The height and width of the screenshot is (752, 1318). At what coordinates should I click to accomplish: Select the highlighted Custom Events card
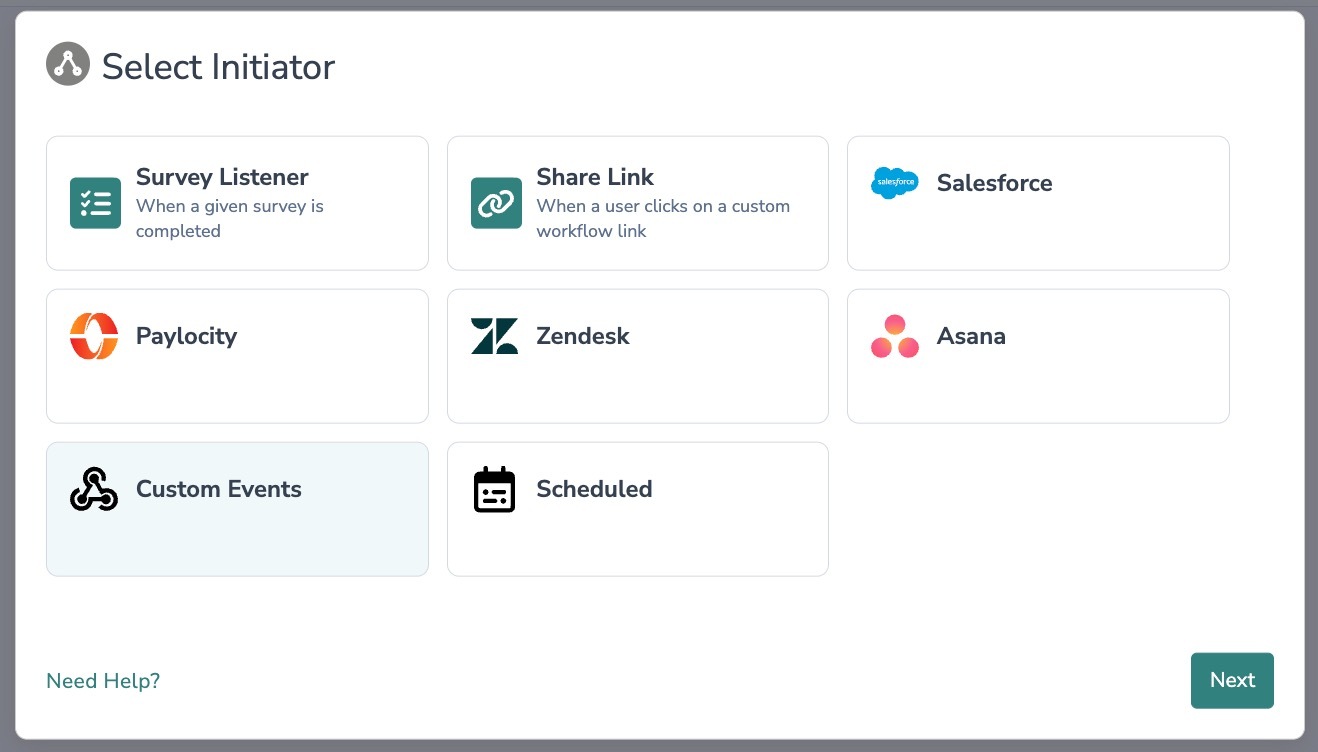(237, 509)
